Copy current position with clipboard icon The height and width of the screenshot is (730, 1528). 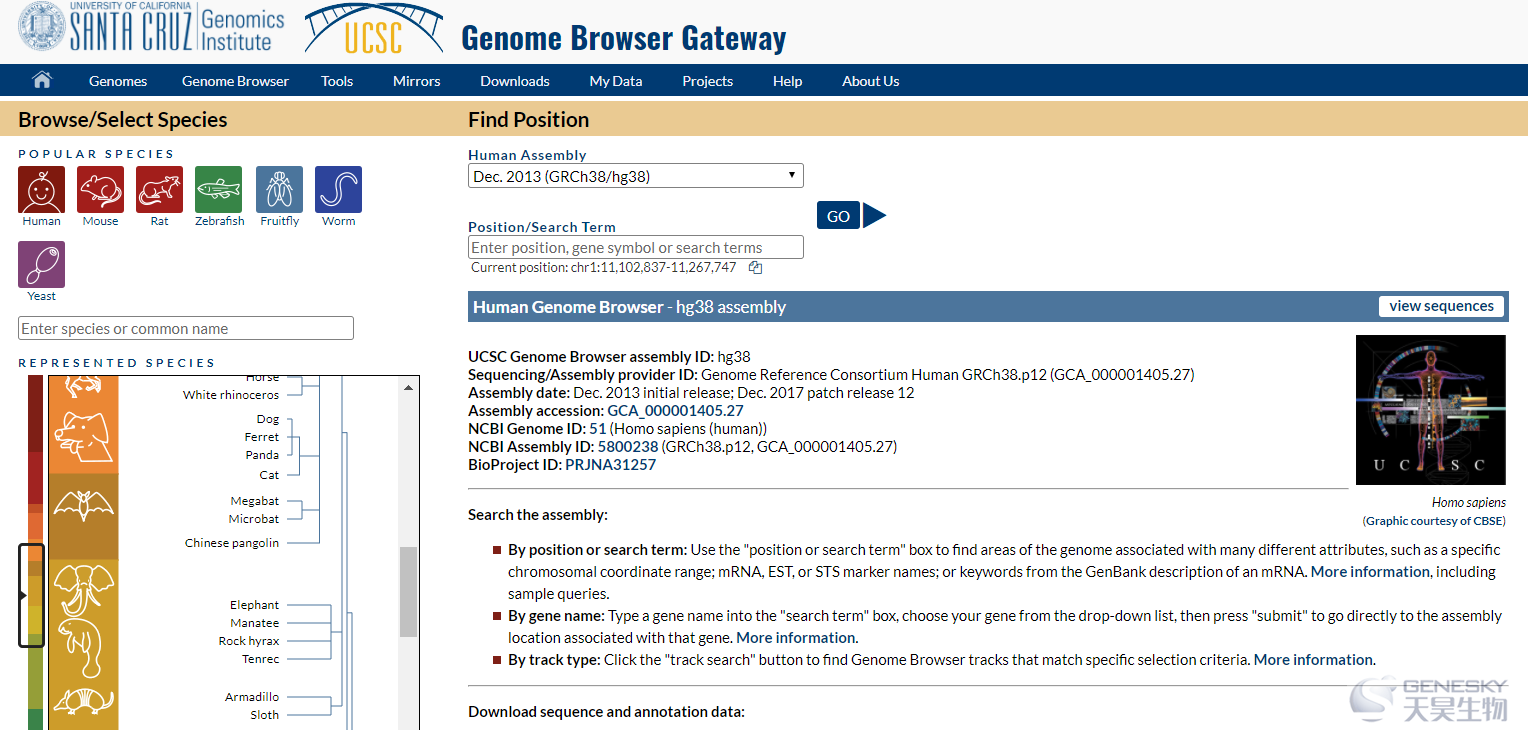tap(756, 267)
